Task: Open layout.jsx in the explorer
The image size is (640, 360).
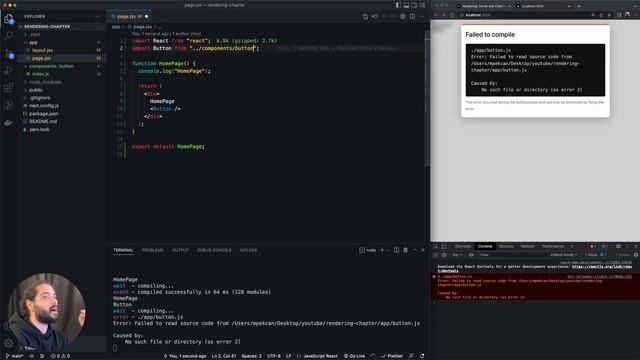Action: point(42,50)
